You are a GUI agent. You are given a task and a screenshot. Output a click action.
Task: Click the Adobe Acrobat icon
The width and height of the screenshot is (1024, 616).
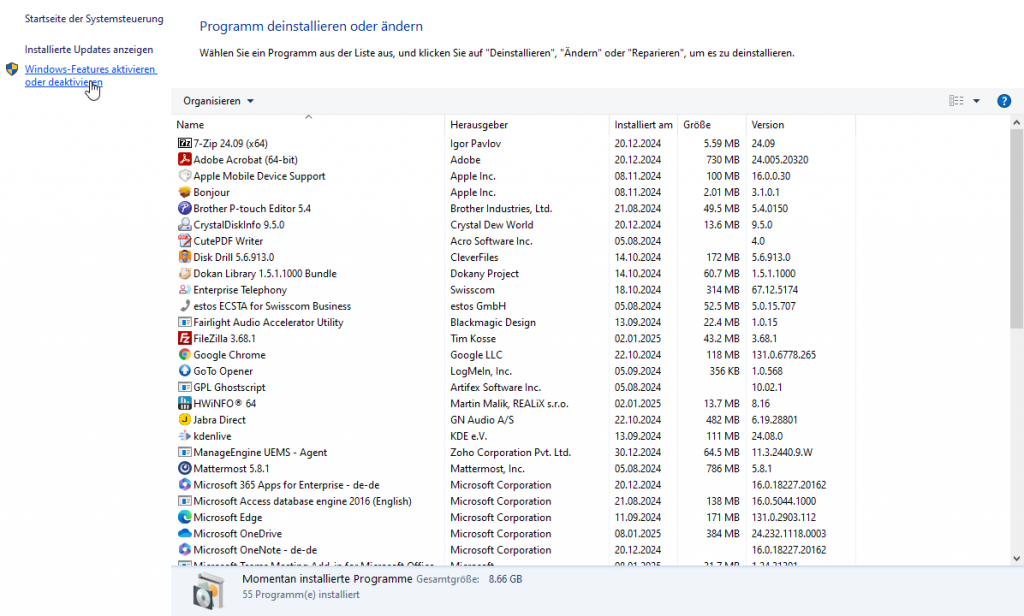click(185, 159)
